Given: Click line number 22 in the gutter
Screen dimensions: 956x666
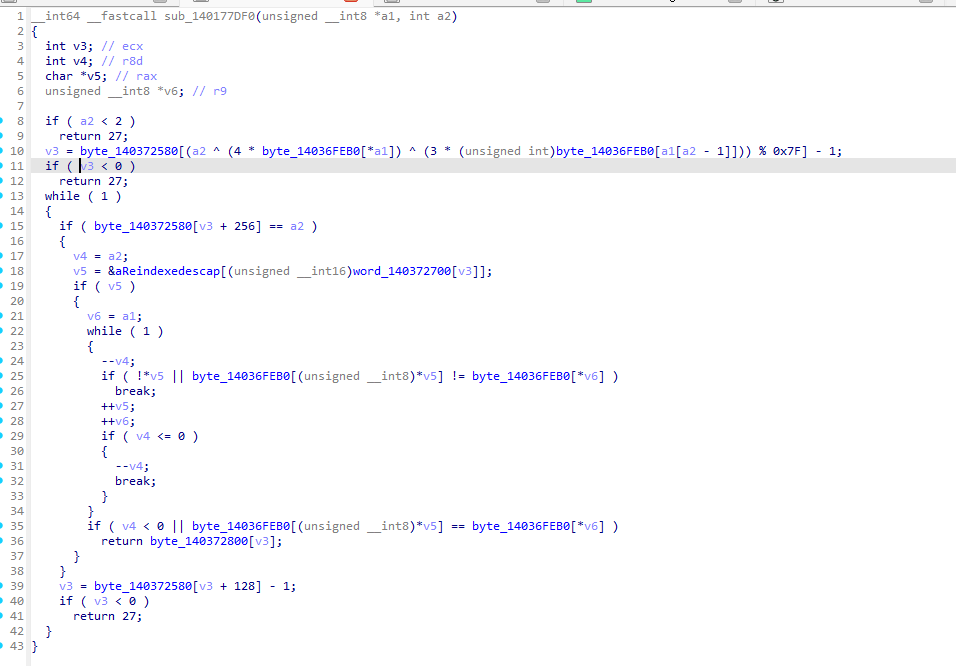Looking at the screenshot, I should pos(17,331).
